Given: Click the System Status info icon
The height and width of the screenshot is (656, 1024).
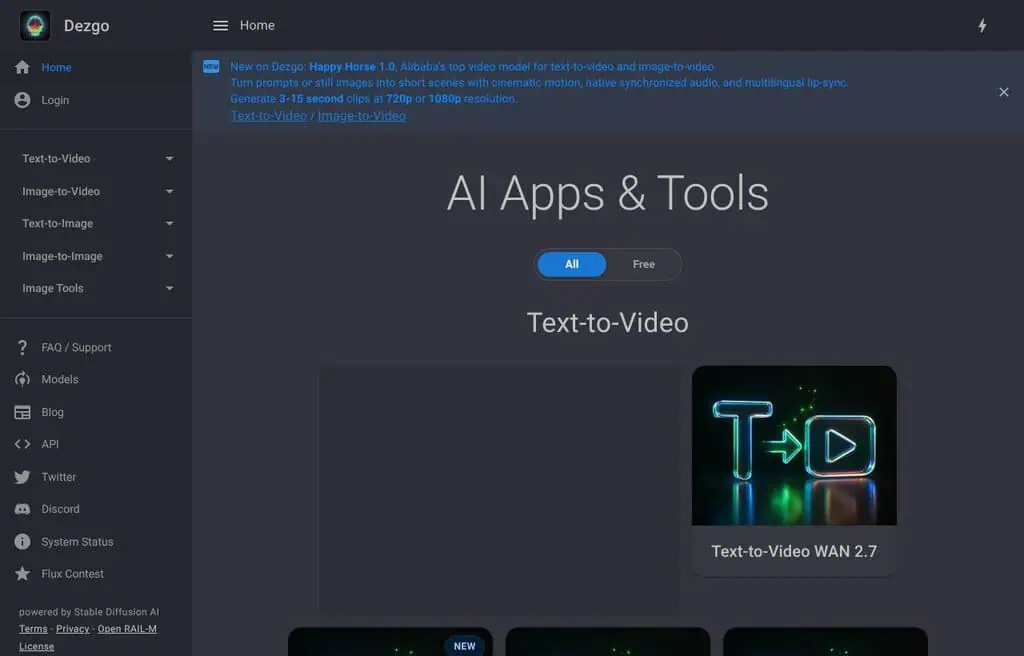Looking at the screenshot, I should (22, 542).
